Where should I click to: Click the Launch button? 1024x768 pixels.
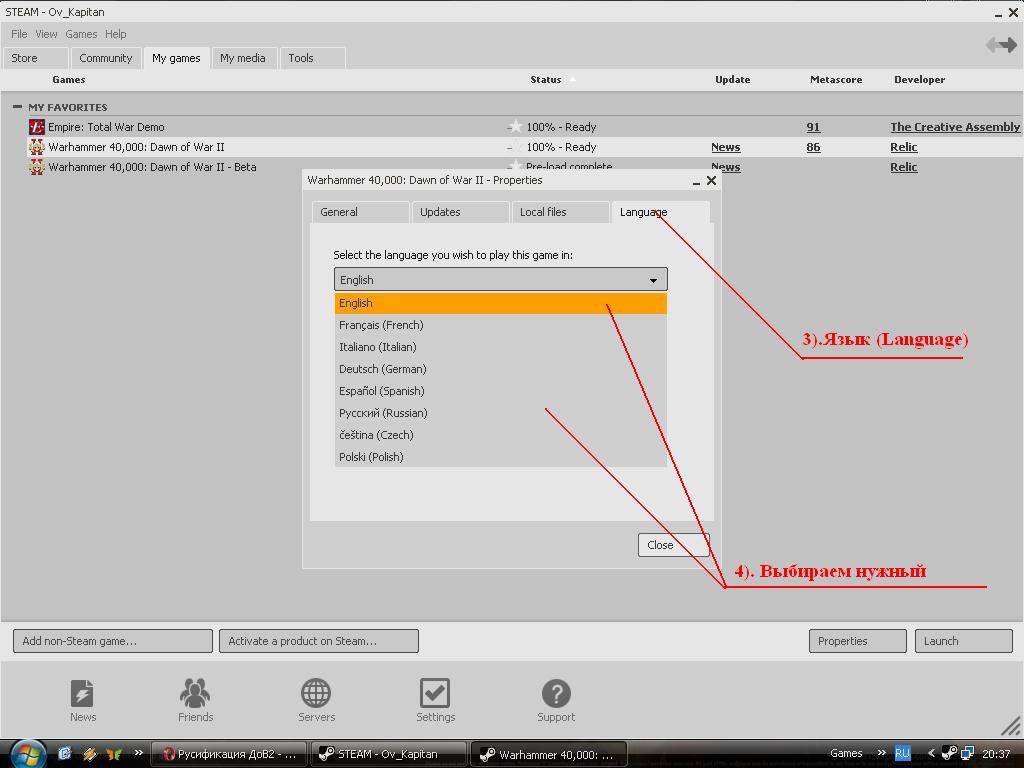(x=963, y=641)
